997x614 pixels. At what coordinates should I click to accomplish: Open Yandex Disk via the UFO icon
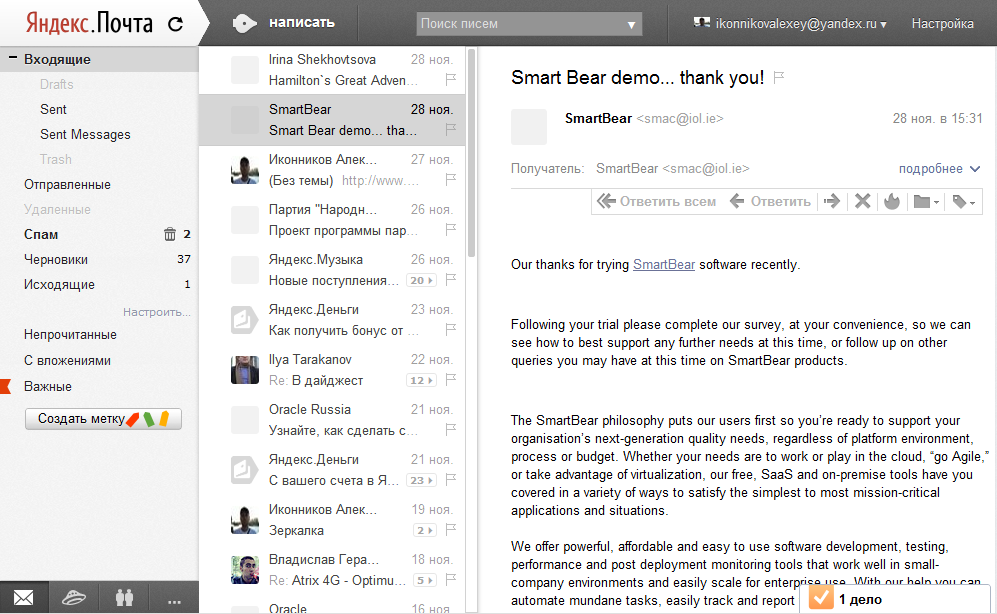[73, 597]
